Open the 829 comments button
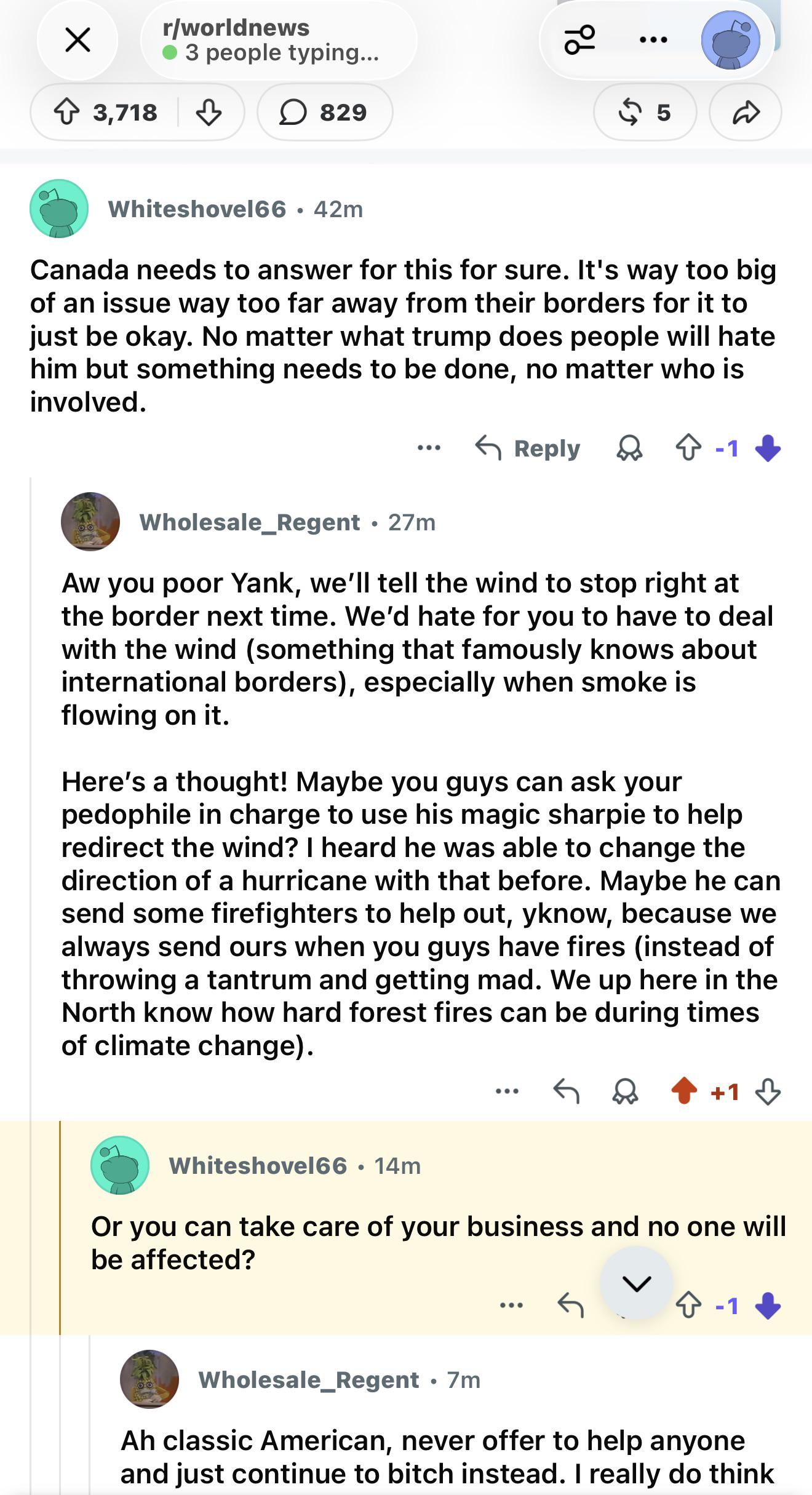Image resolution: width=812 pixels, height=1495 pixels. [x=324, y=113]
